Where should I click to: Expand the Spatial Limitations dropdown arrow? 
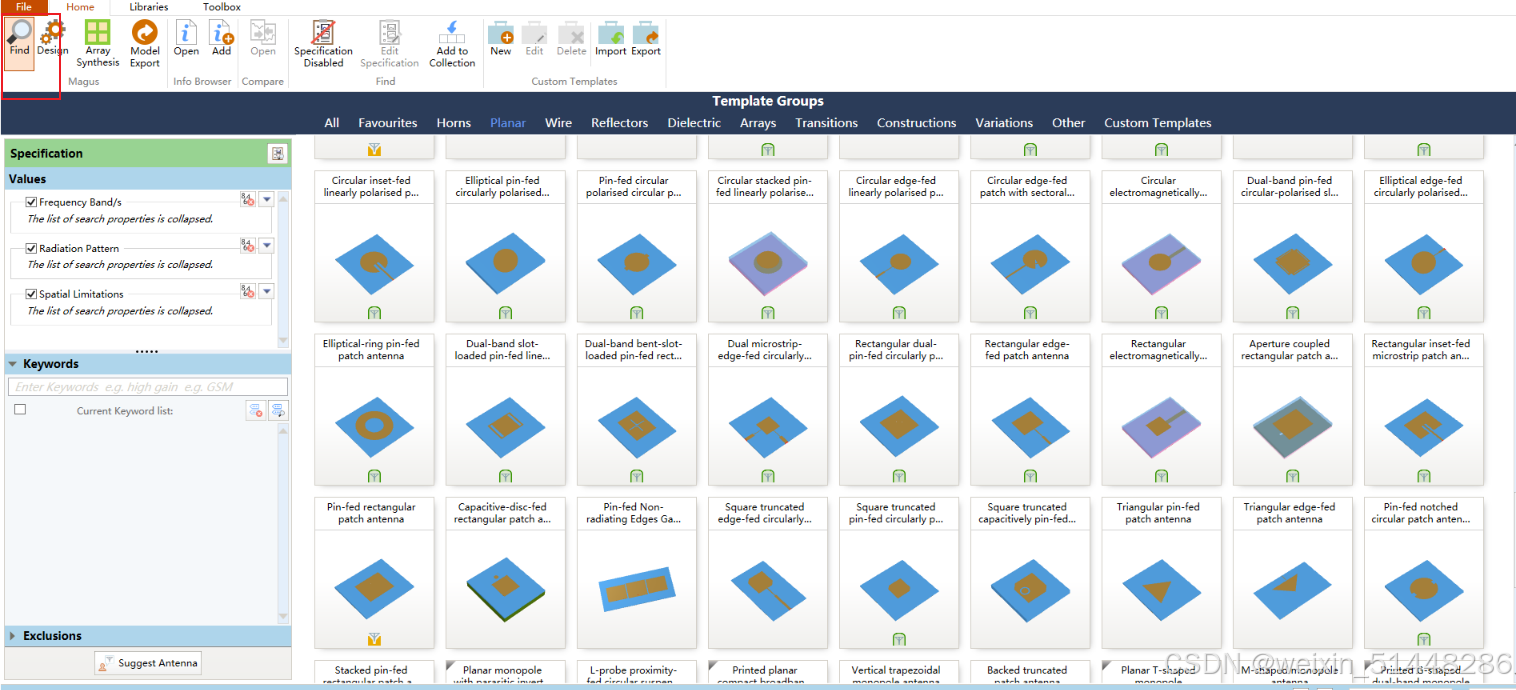266,292
